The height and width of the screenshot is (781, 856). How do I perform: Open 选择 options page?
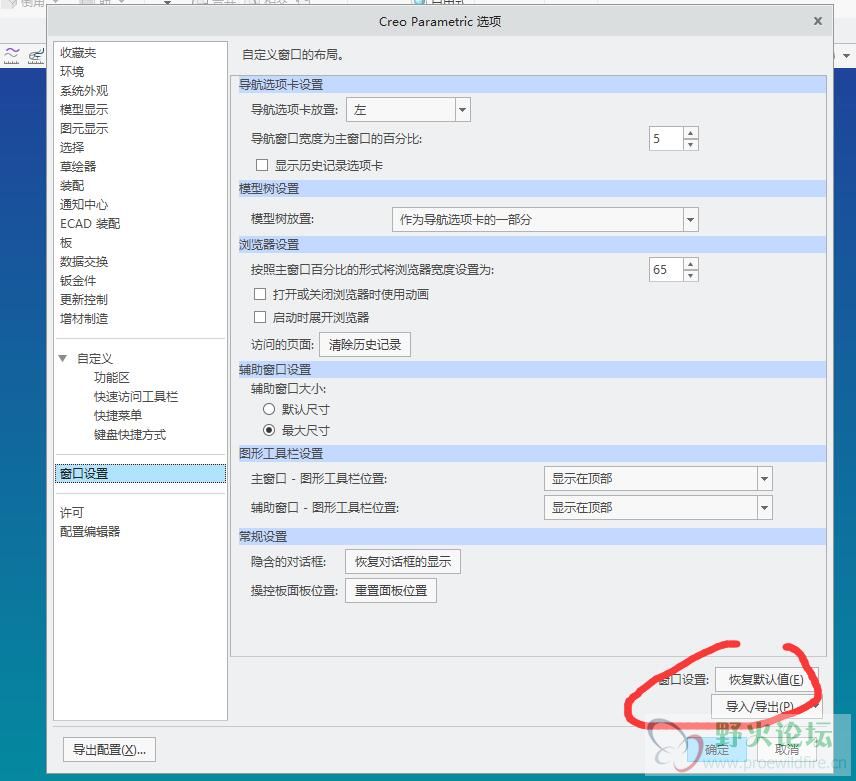72,147
